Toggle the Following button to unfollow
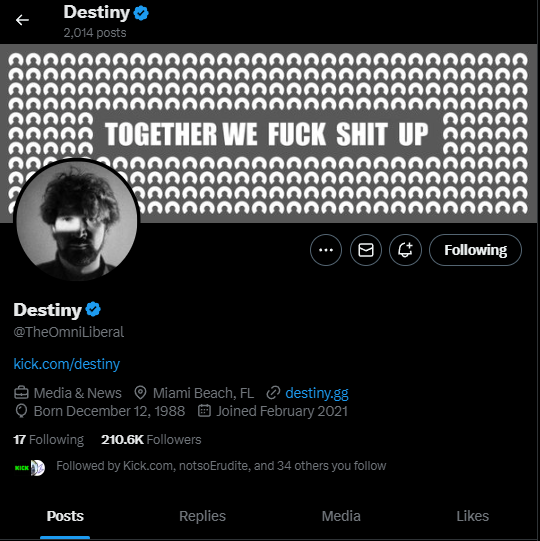Screen dimensions: 540x541 [475, 250]
